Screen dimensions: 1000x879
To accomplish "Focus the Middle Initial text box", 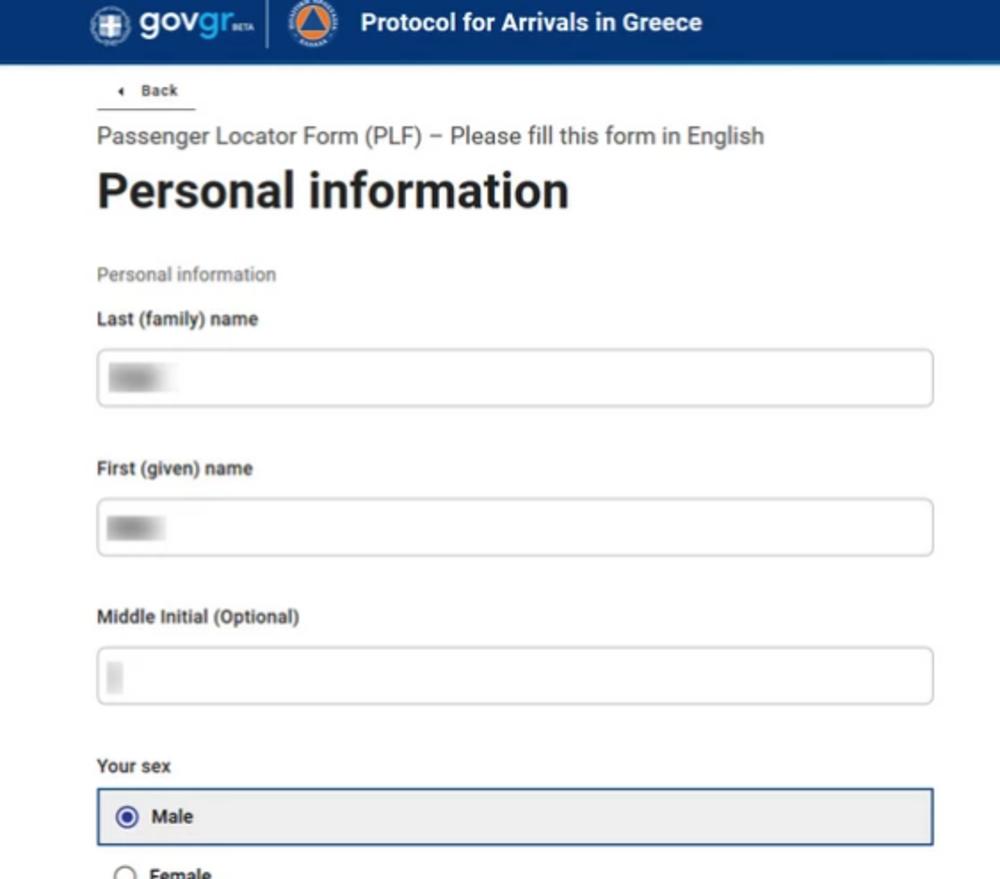I will 515,676.
